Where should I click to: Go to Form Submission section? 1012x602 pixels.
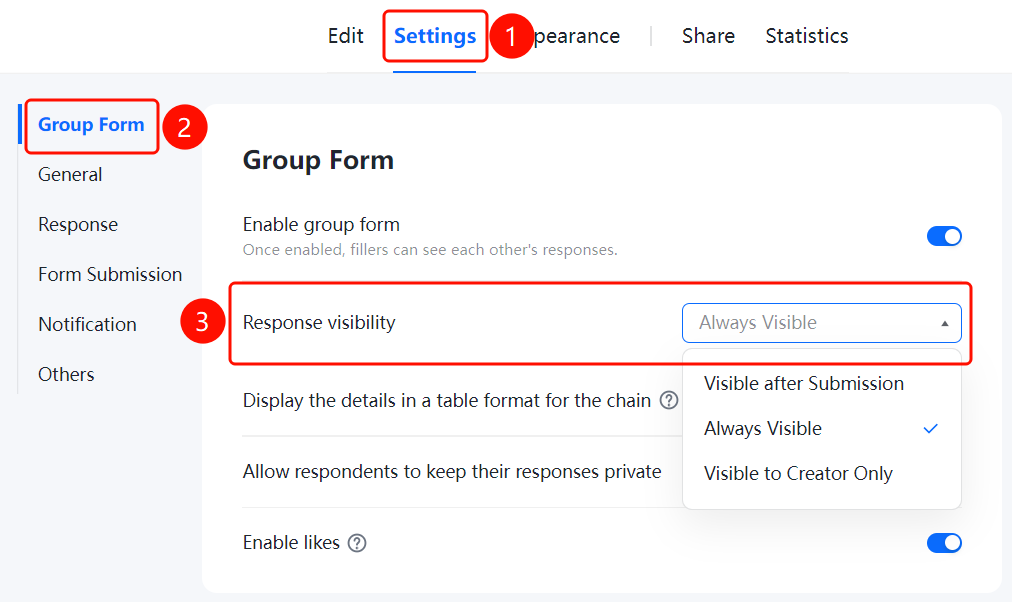click(x=110, y=275)
